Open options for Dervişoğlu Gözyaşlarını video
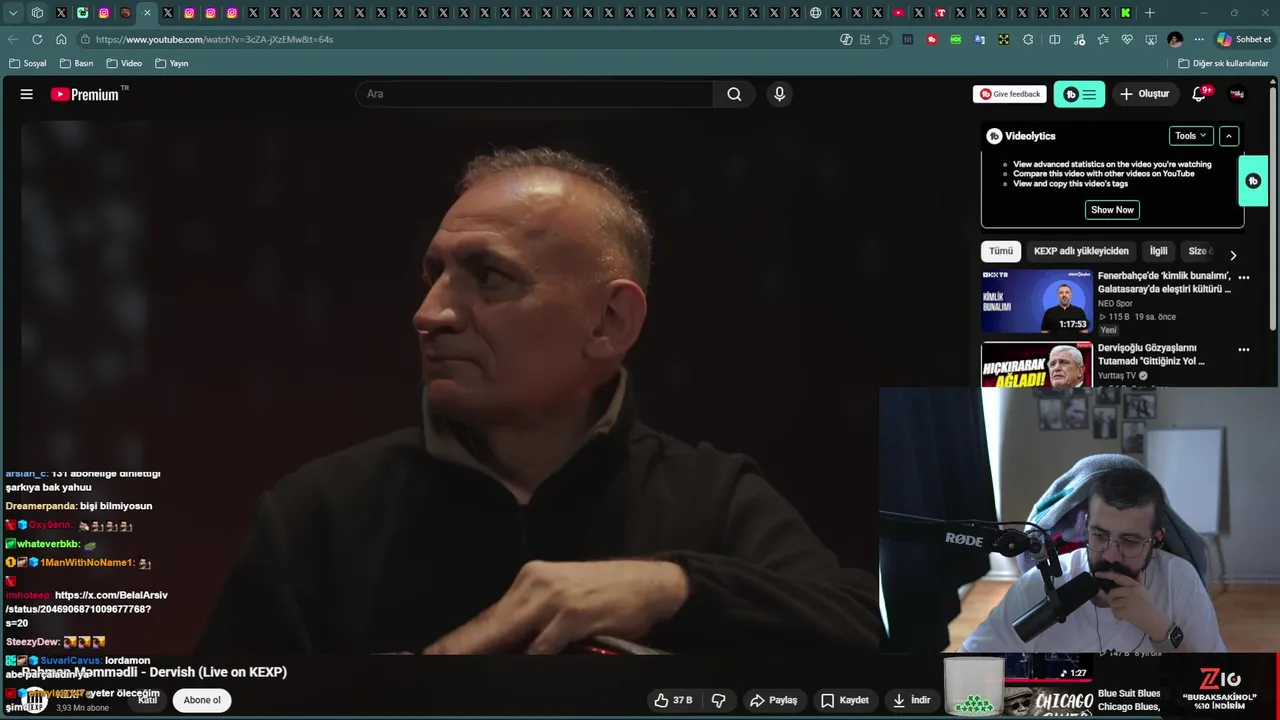 [x=1244, y=349]
